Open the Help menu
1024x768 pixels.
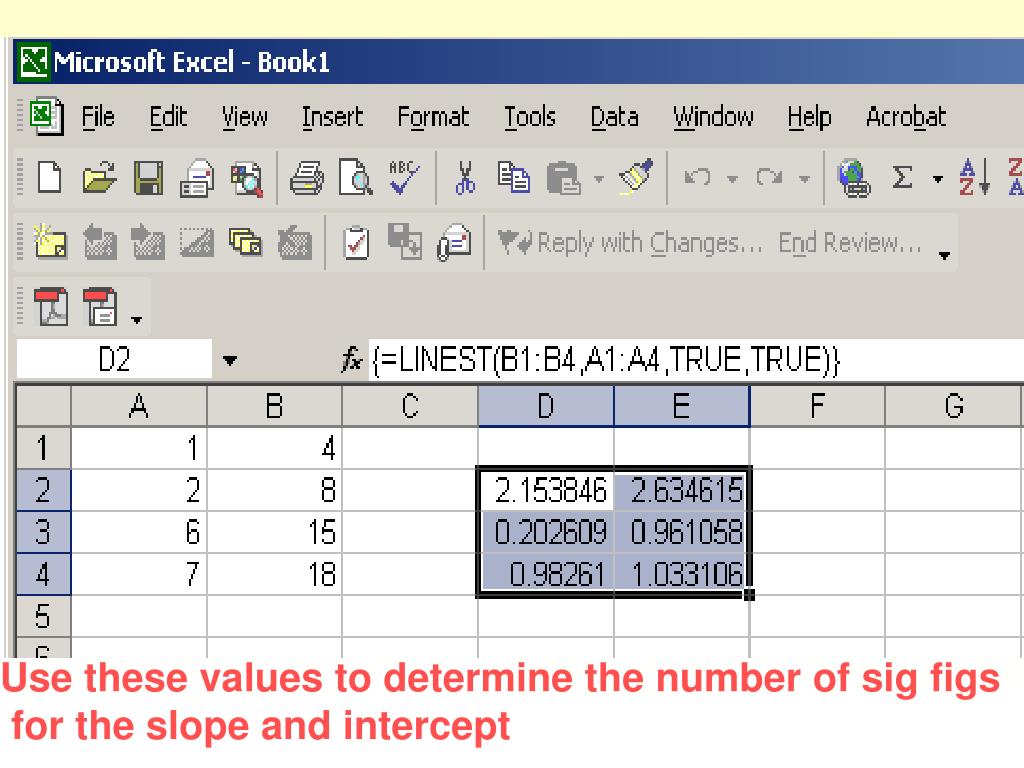(809, 118)
